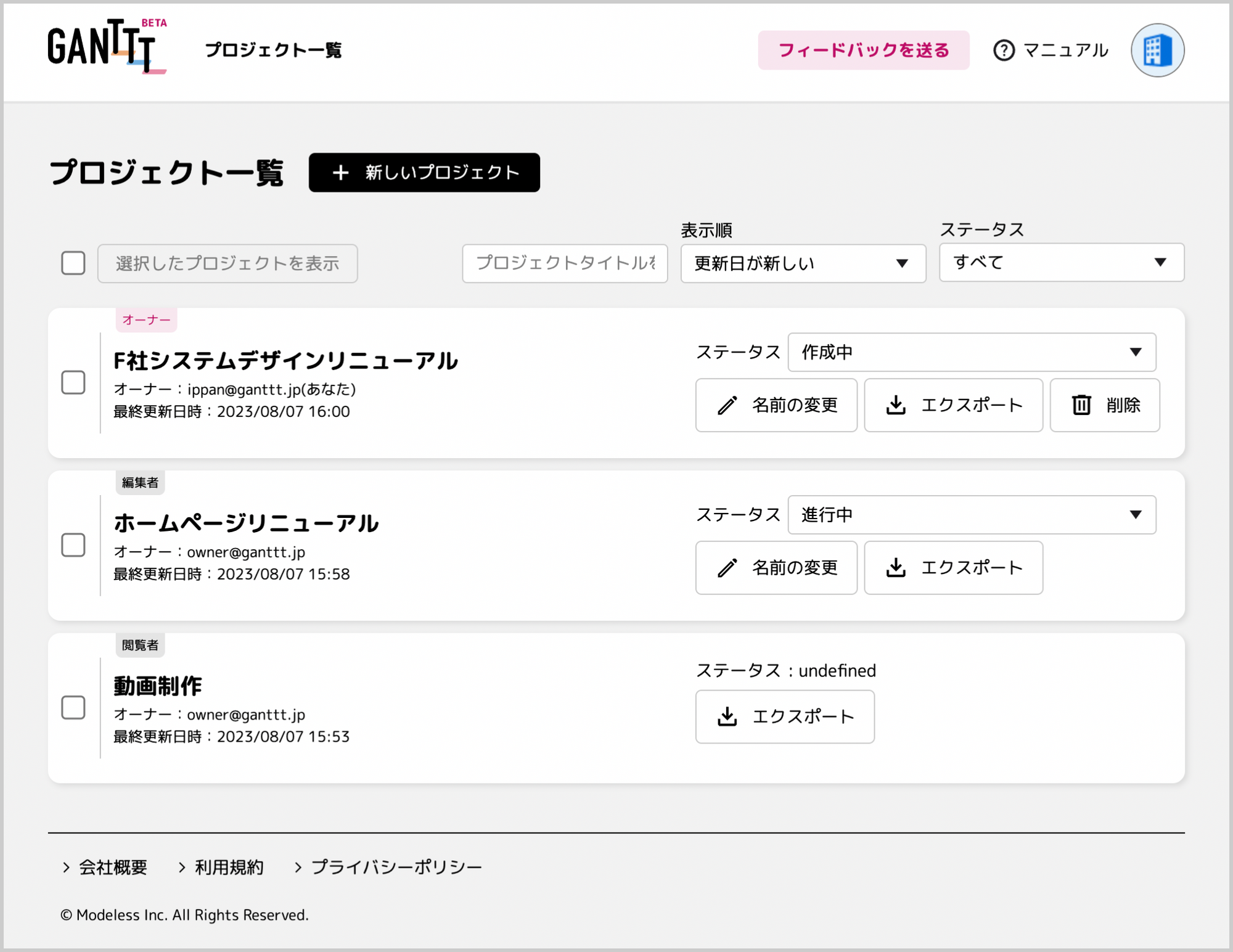Focus the project title search field
This screenshot has width=1233, height=952.
[565, 263]
